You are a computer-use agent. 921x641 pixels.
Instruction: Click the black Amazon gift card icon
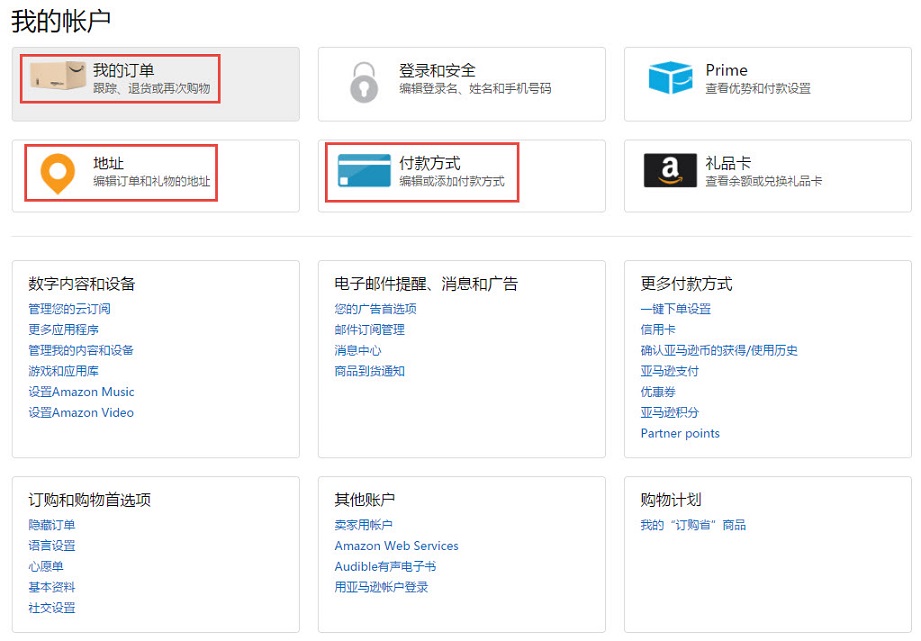(x=670, y=170)
